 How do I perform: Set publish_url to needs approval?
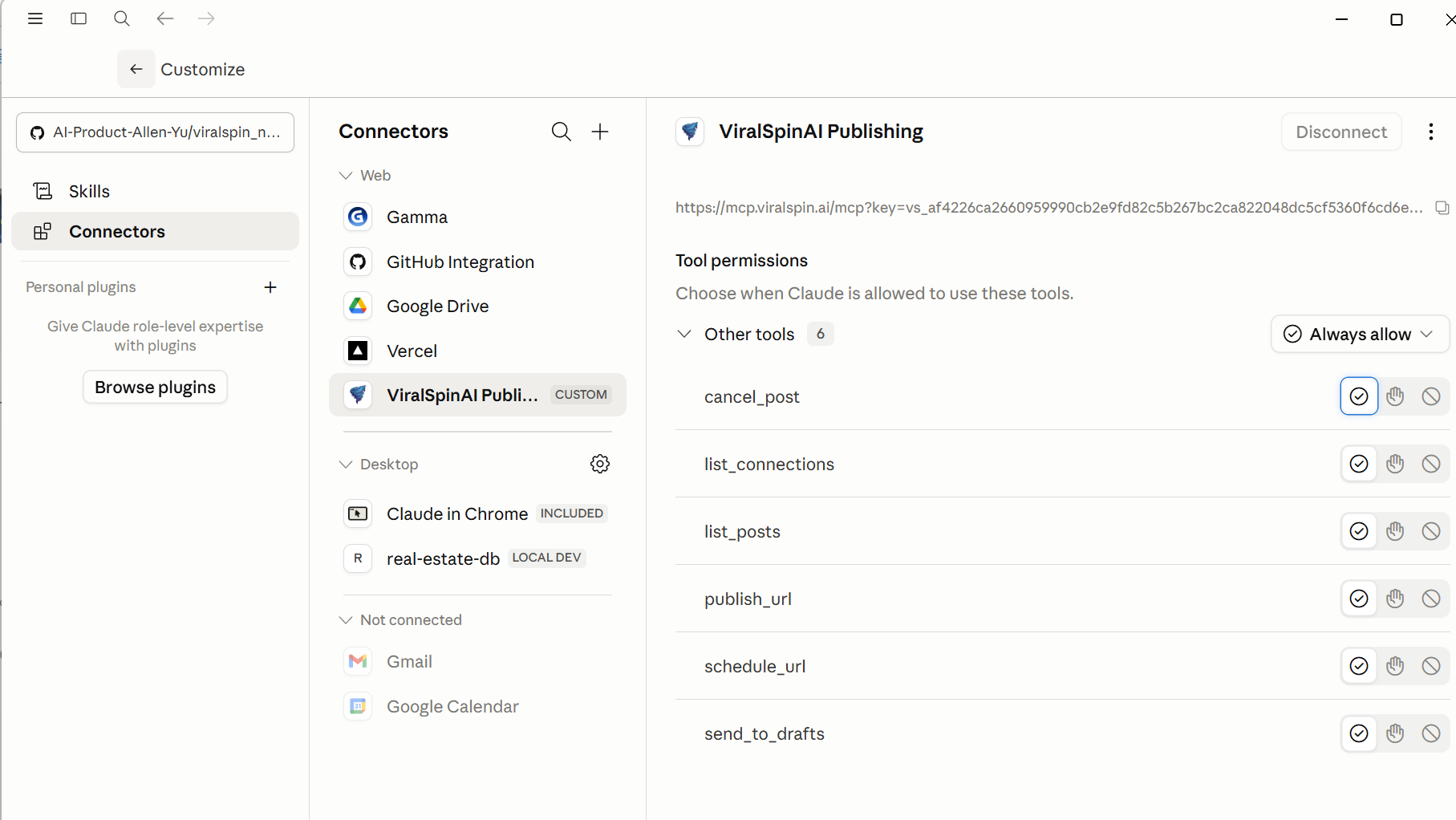pyautogui.click(x=1395, y=599)
